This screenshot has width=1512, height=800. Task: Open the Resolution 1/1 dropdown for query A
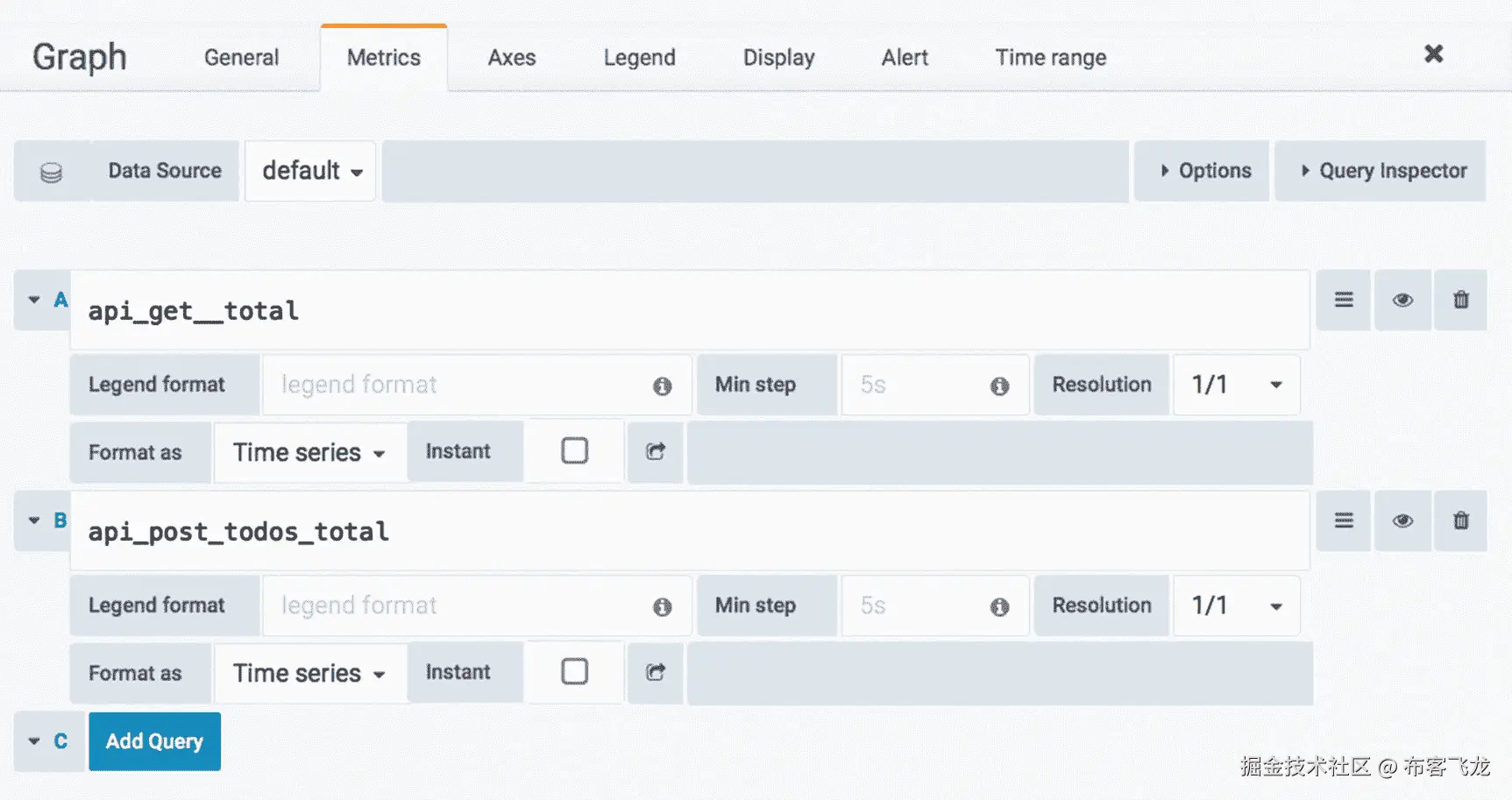[1236, 385]
